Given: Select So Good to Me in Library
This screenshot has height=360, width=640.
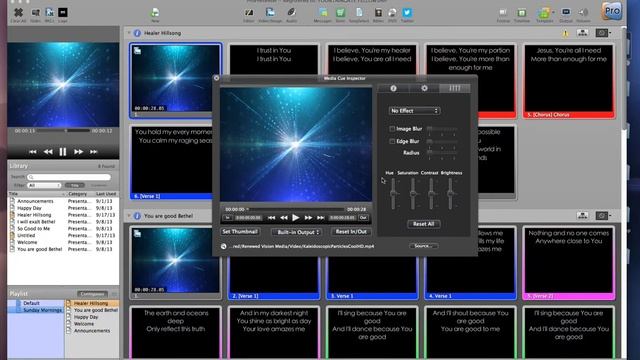Looking at the screenshot, I should 33,229.
